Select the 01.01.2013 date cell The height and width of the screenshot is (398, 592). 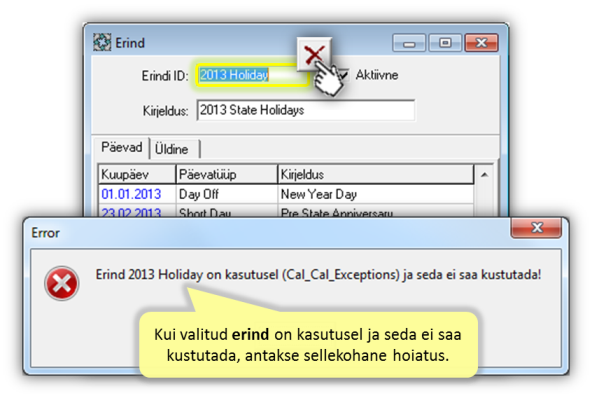coord(137,194)
